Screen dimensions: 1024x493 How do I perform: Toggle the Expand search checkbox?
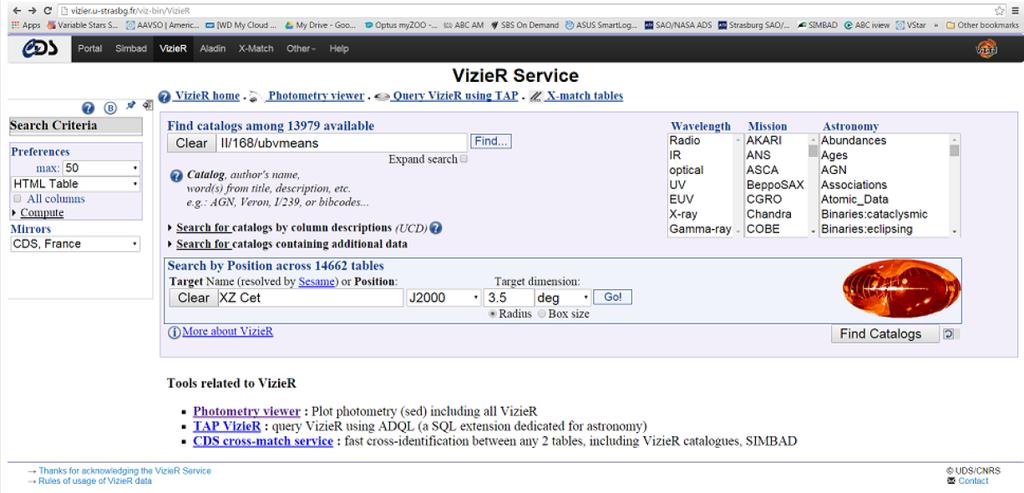pos(464,159)
